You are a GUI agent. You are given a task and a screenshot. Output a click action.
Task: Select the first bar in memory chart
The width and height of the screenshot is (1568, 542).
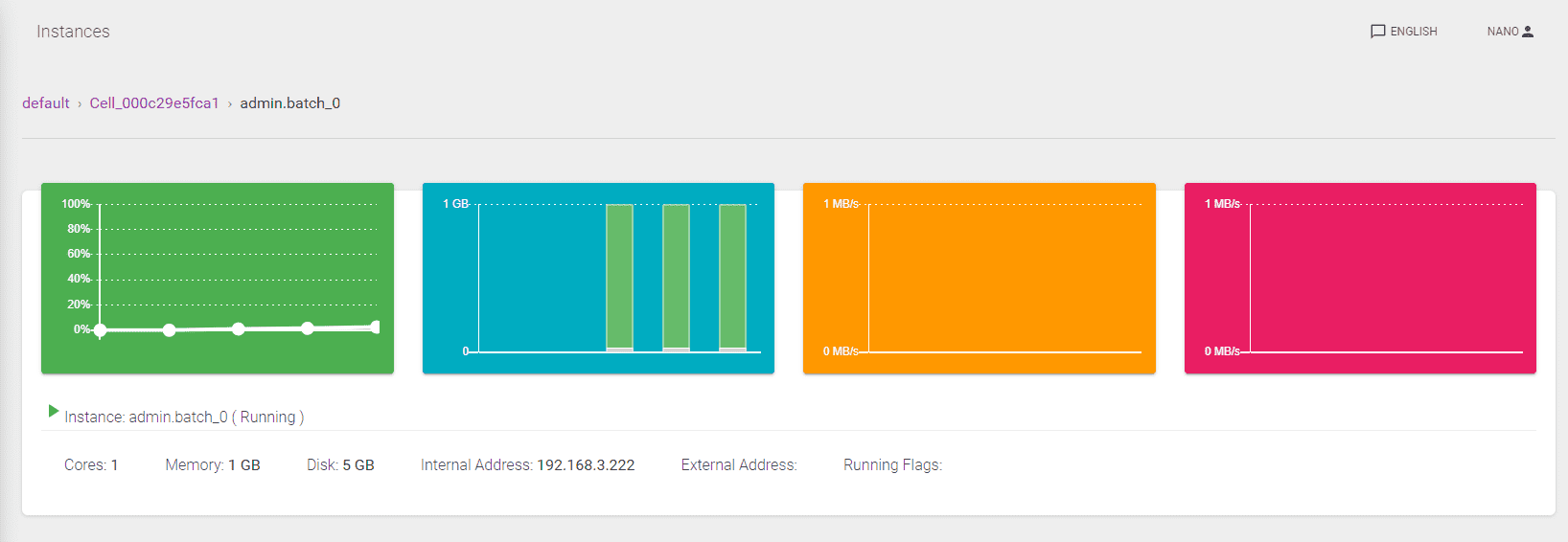(619, 278)
